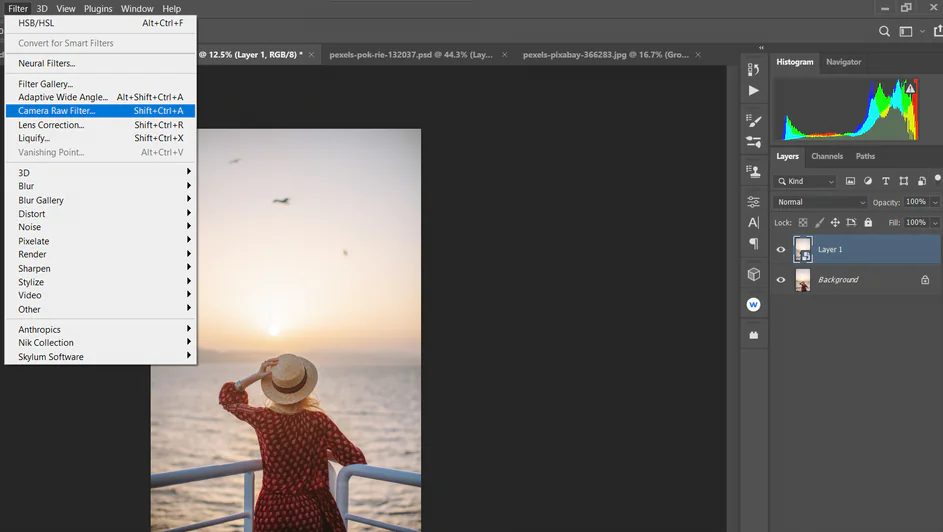Click the lock image pixels brush icon
Image resolution: width=943 pixels, height=532 pixels.
819,223
